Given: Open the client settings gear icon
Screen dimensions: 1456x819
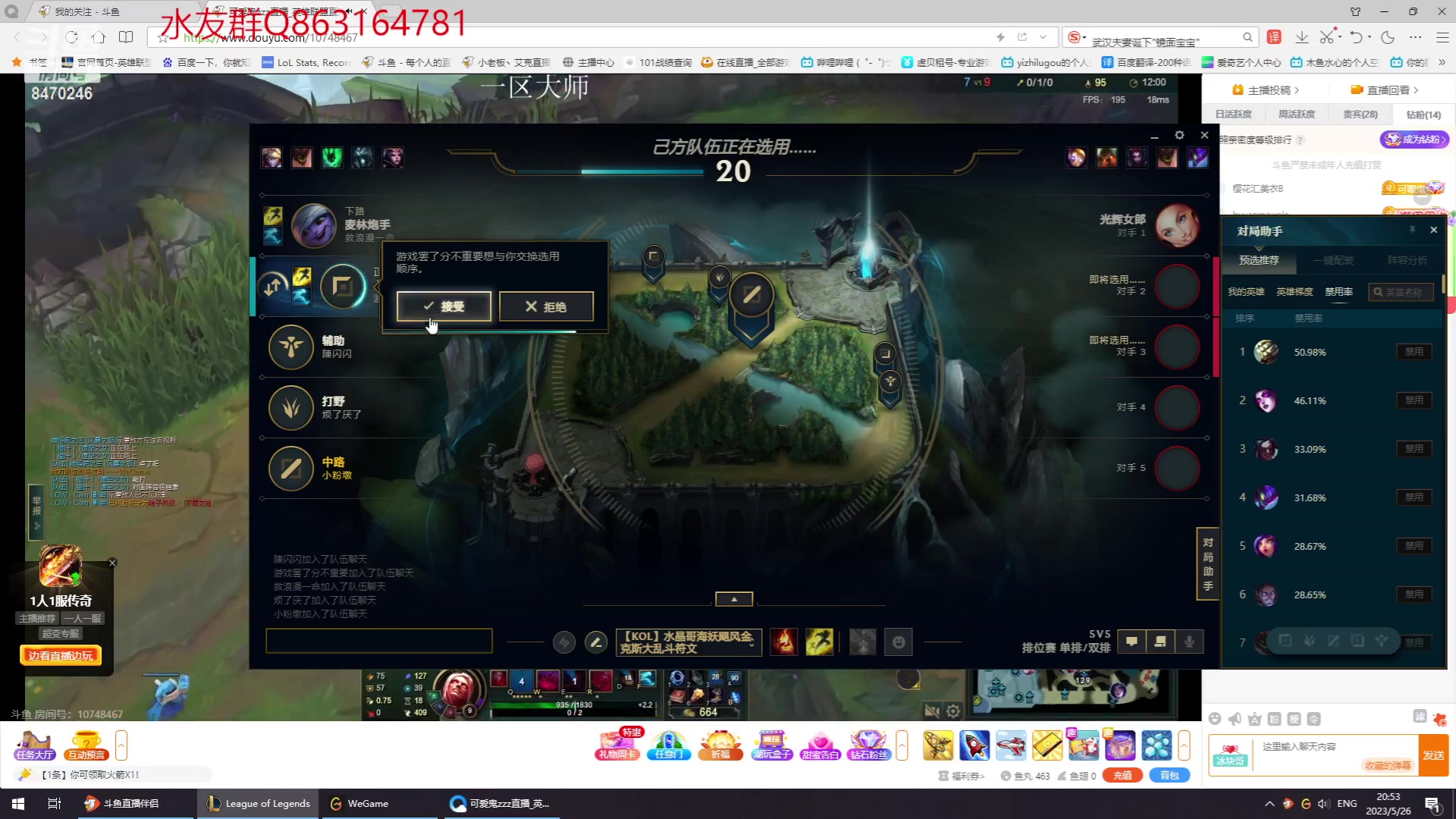Looking at the screenshot, I should coord(1179,135).
